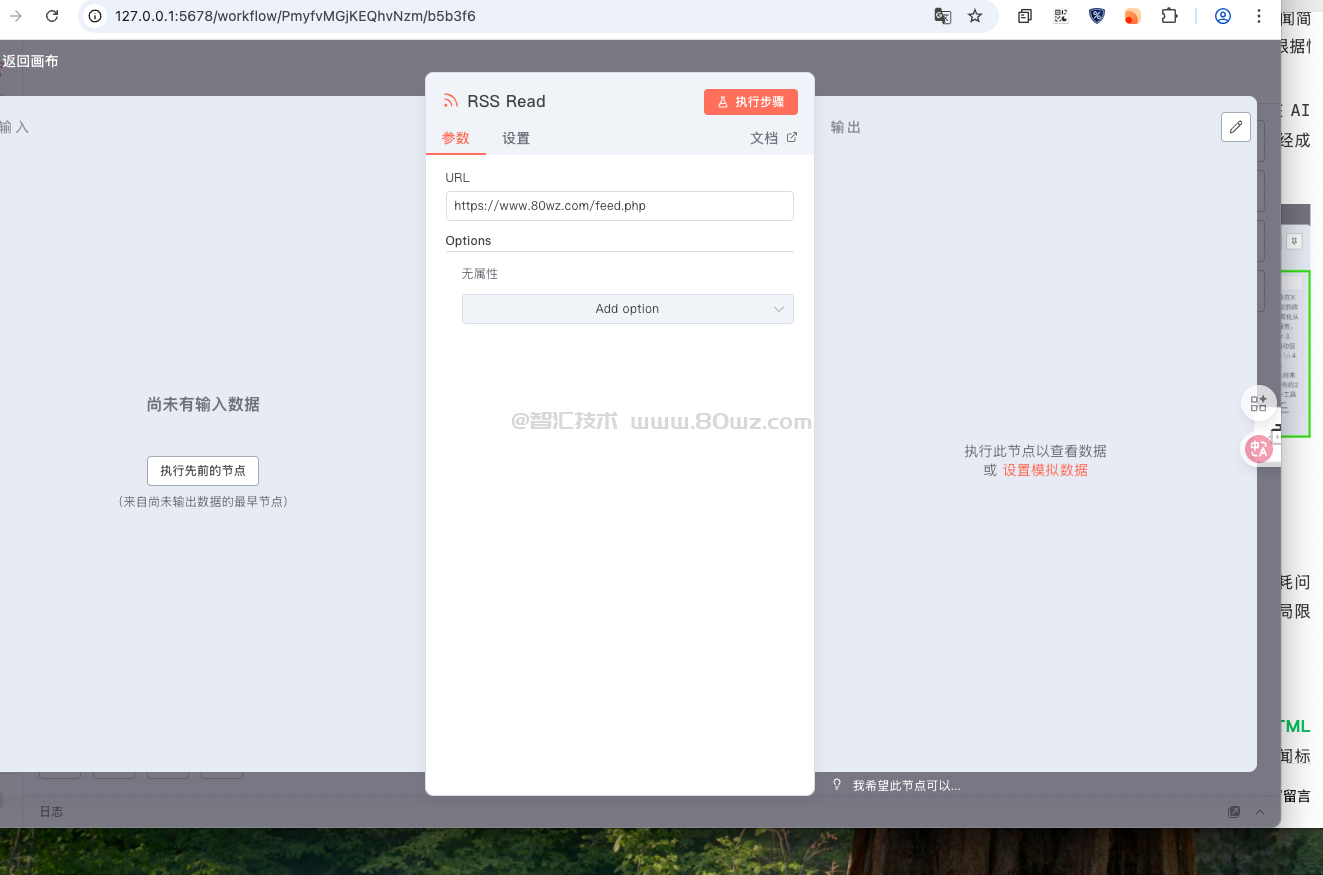Click the 执行先前的节点 button
The height and width of the screenshot is (875, 1323).
pyautogui.click(x=203, y=470)
